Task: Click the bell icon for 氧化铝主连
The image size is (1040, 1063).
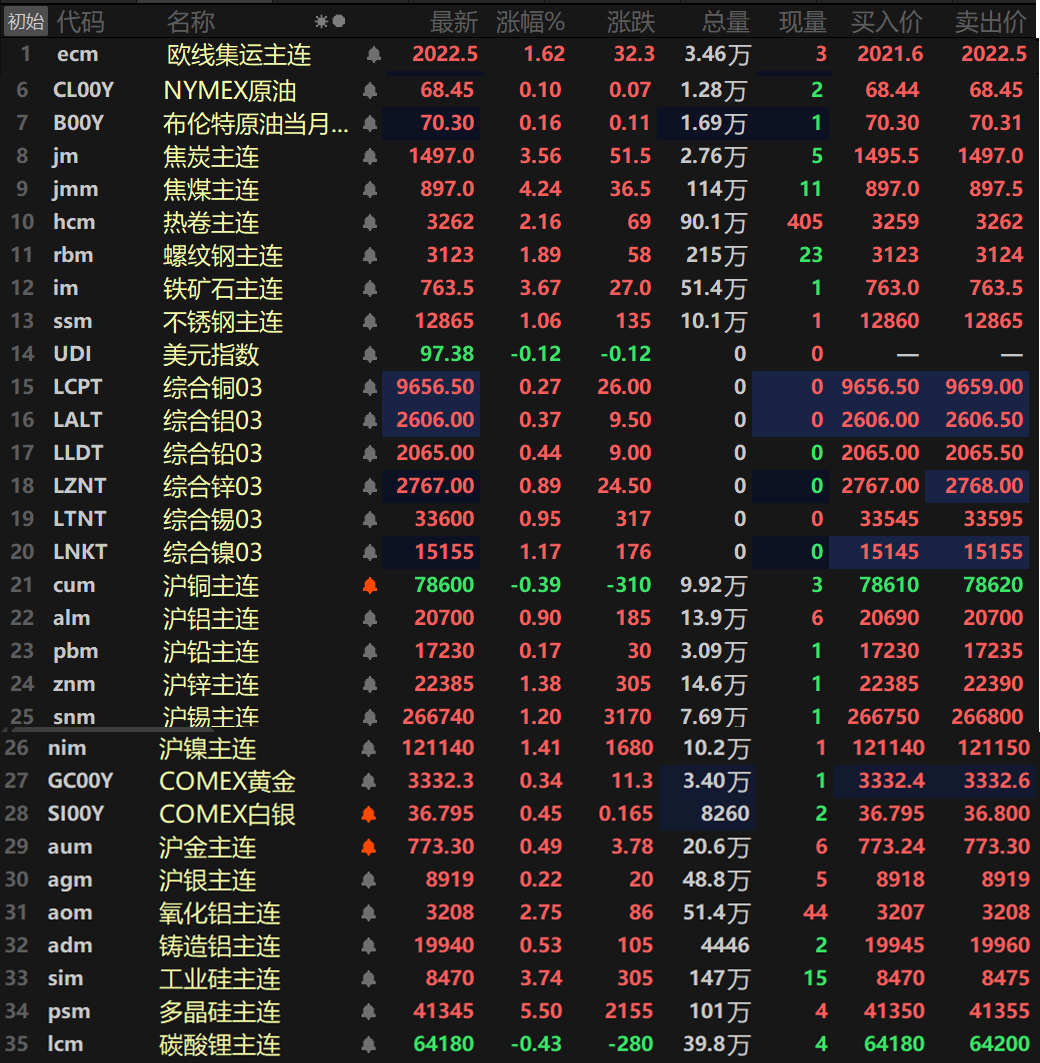Action: (x=368, y=912)
